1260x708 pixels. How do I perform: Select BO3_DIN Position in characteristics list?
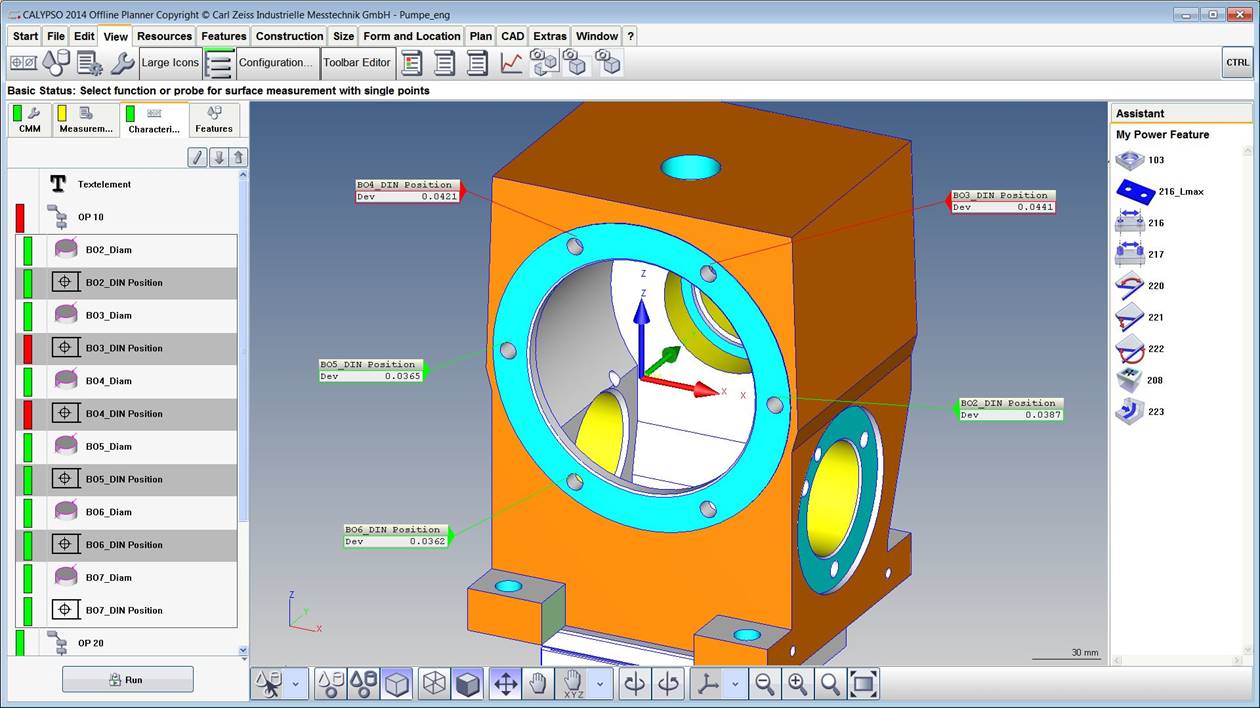click(x=124, y=348)
